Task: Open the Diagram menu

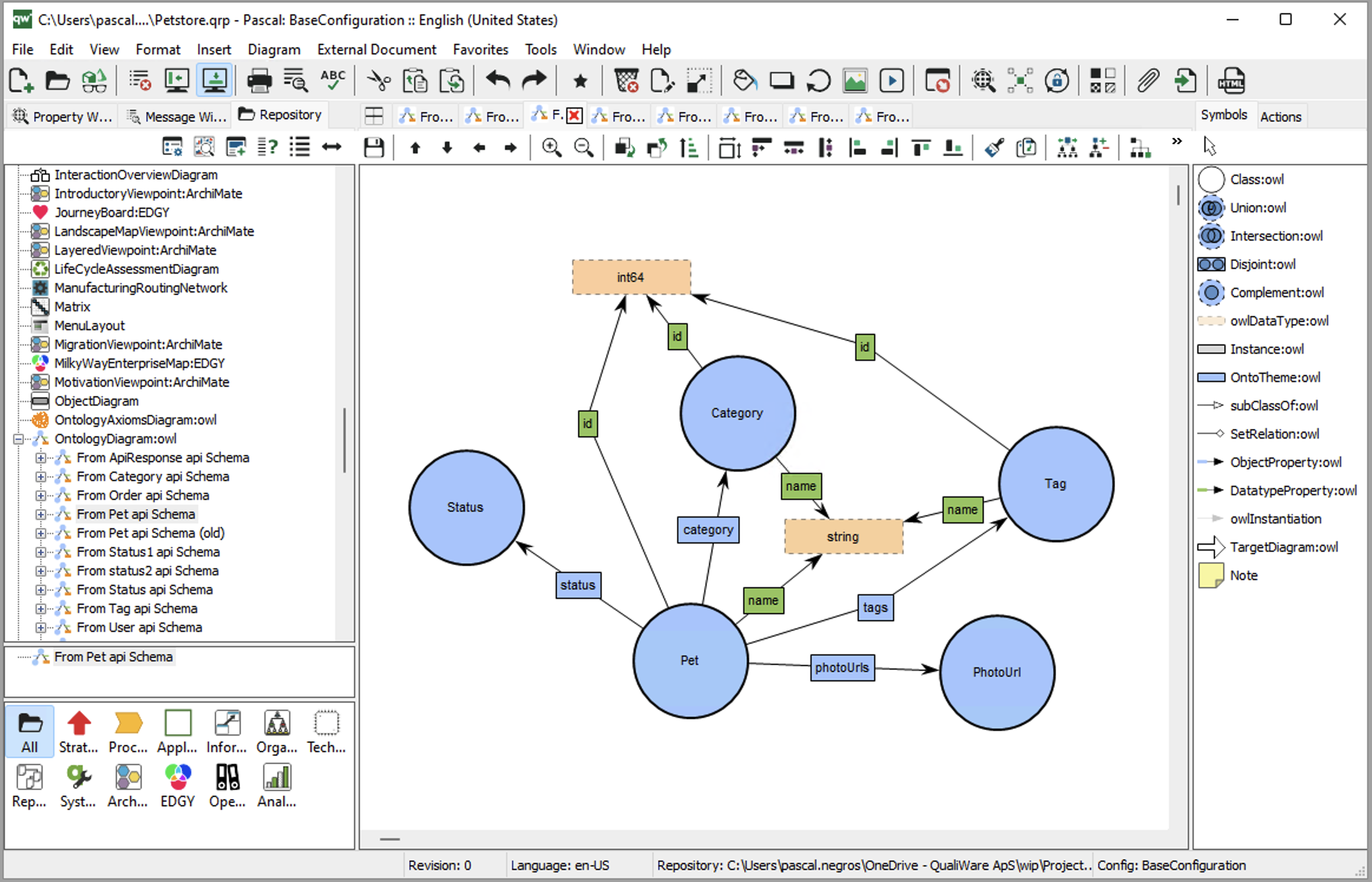Action: [x=274, y=50]
